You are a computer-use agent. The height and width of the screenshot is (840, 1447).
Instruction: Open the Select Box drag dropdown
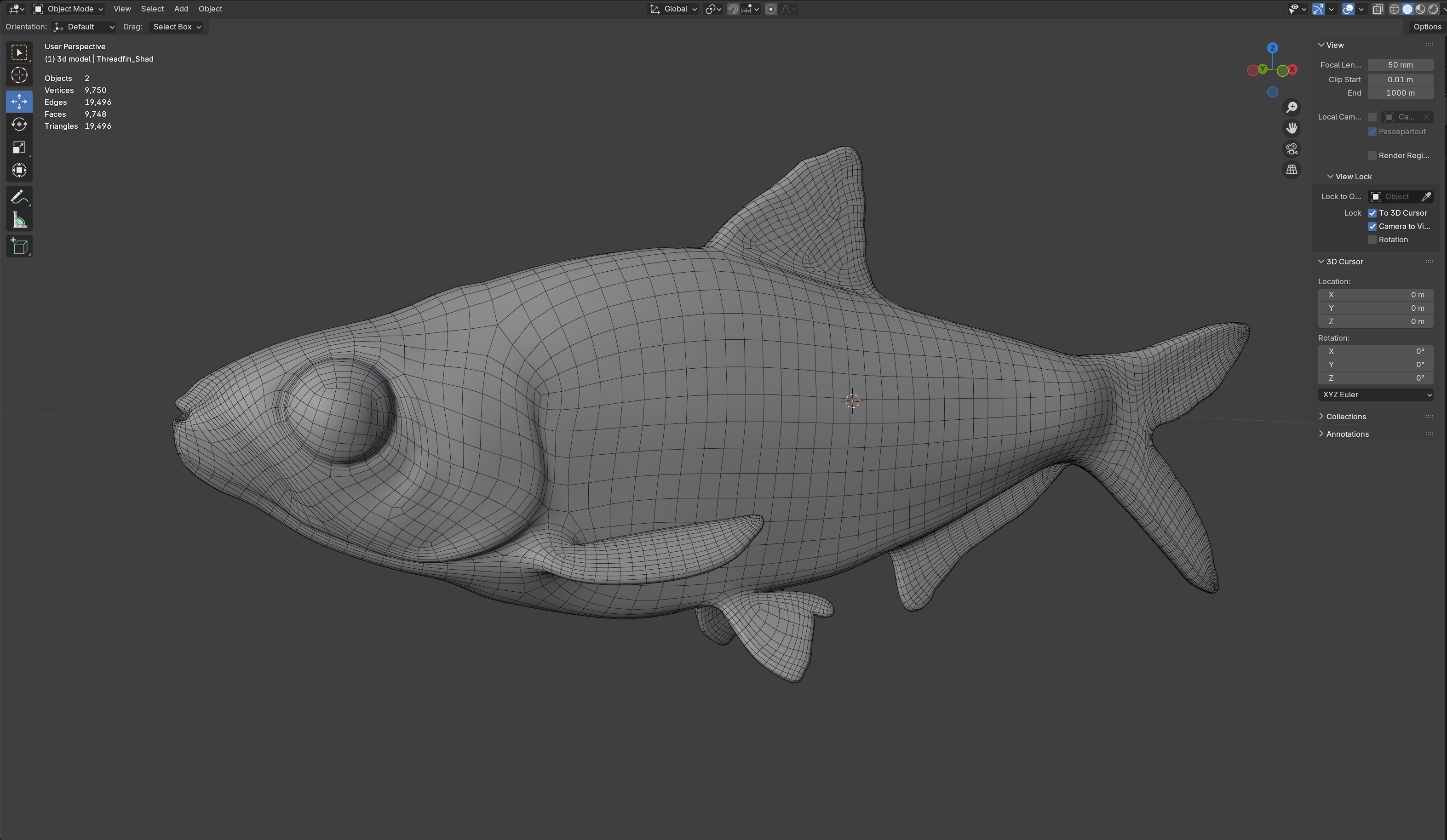pyautogui.click(x=177, y=27)
